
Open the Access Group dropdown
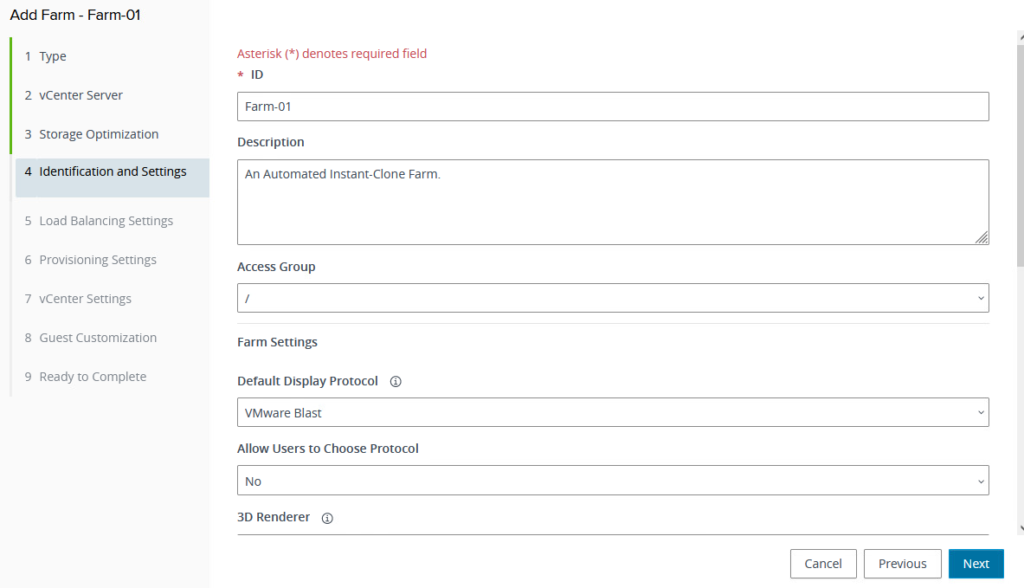[612, 298]
